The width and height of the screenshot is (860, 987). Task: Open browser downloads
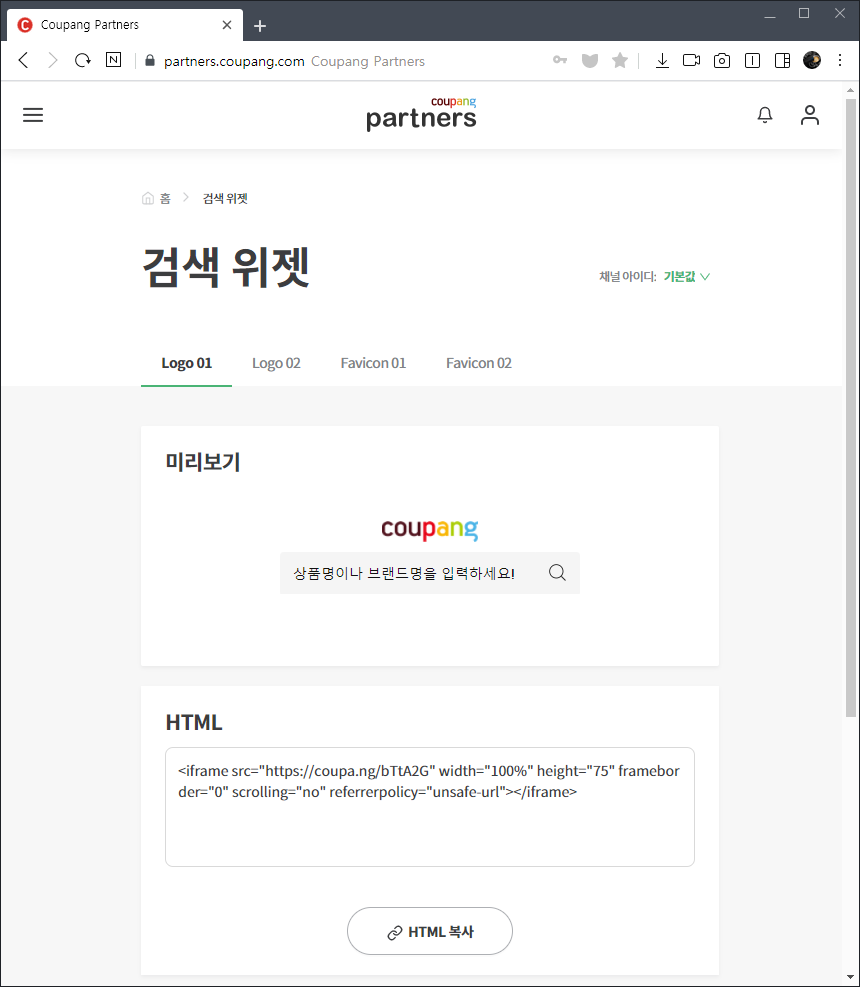(662, 60)
